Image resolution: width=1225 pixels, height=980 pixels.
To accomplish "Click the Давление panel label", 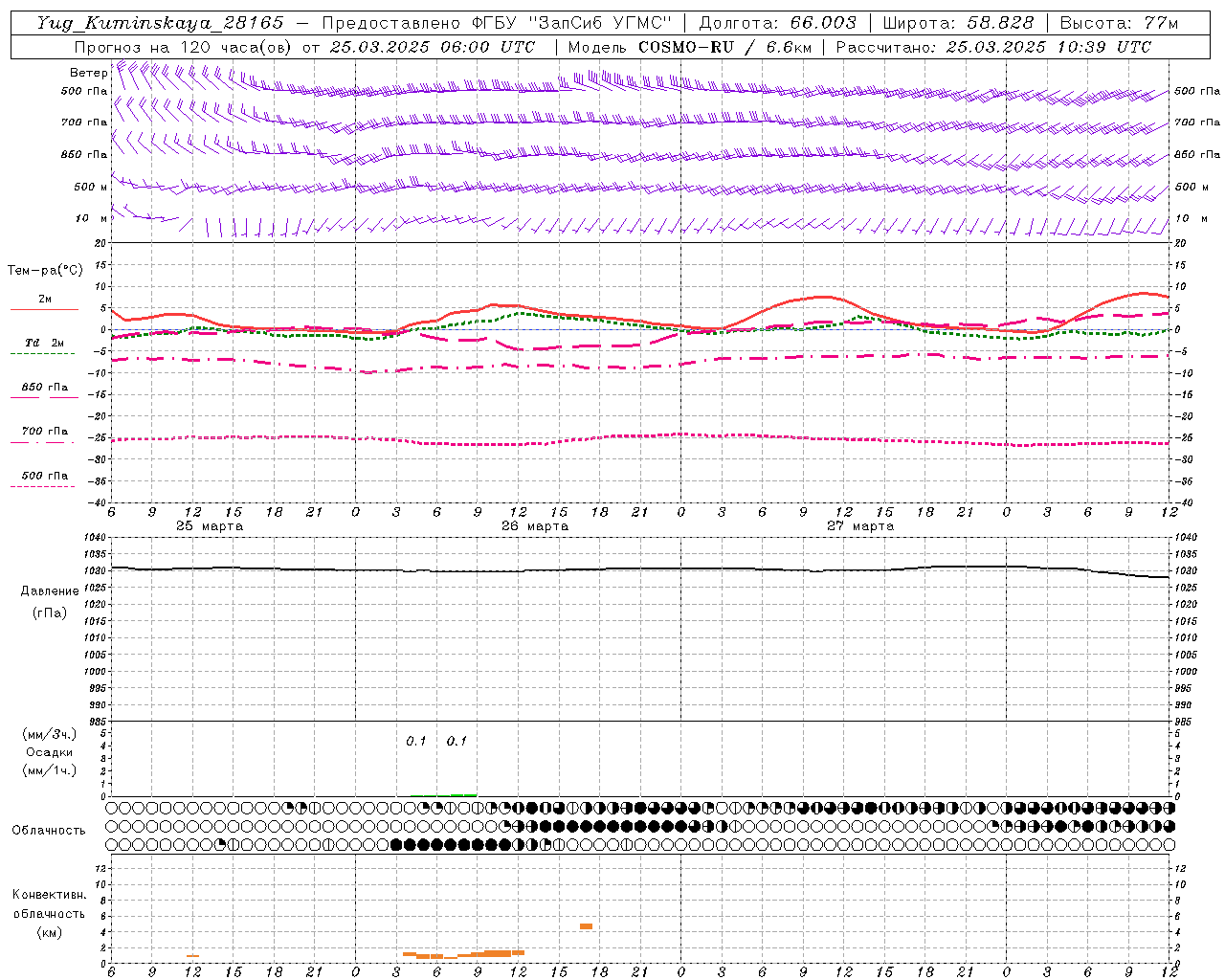I will pyautogui.click(x=50, y=591).
